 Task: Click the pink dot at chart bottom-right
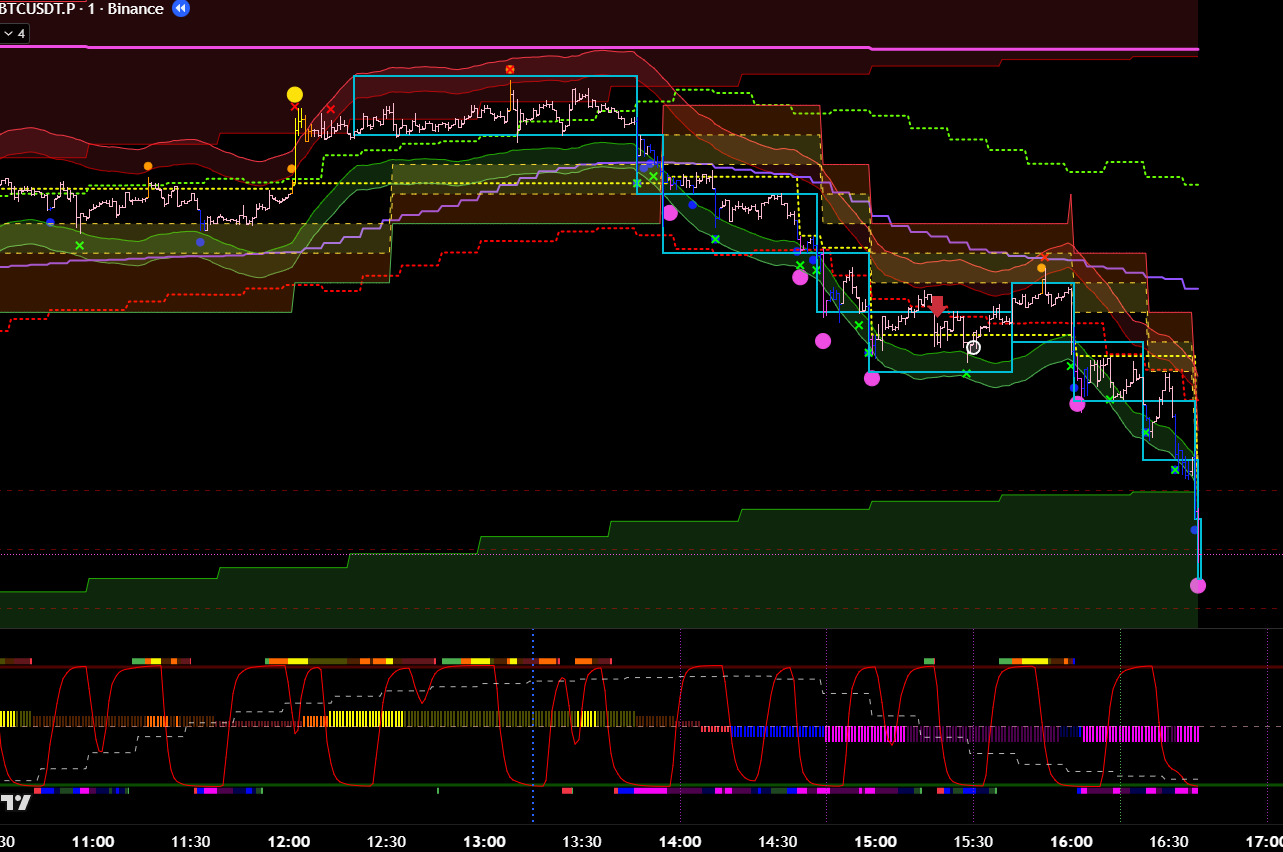click(x=1198, y=585)
